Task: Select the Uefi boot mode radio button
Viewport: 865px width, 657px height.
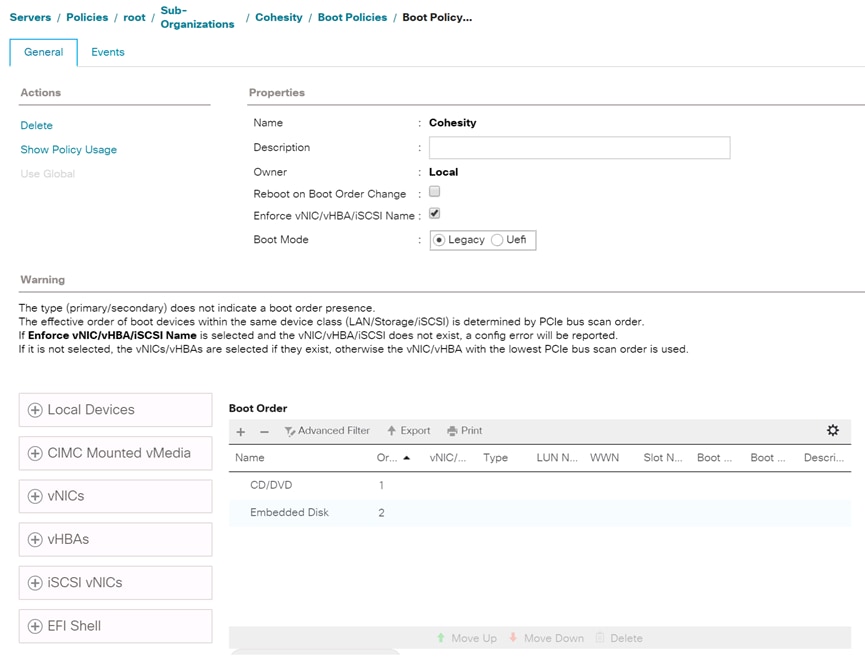Action: point(496,239)
